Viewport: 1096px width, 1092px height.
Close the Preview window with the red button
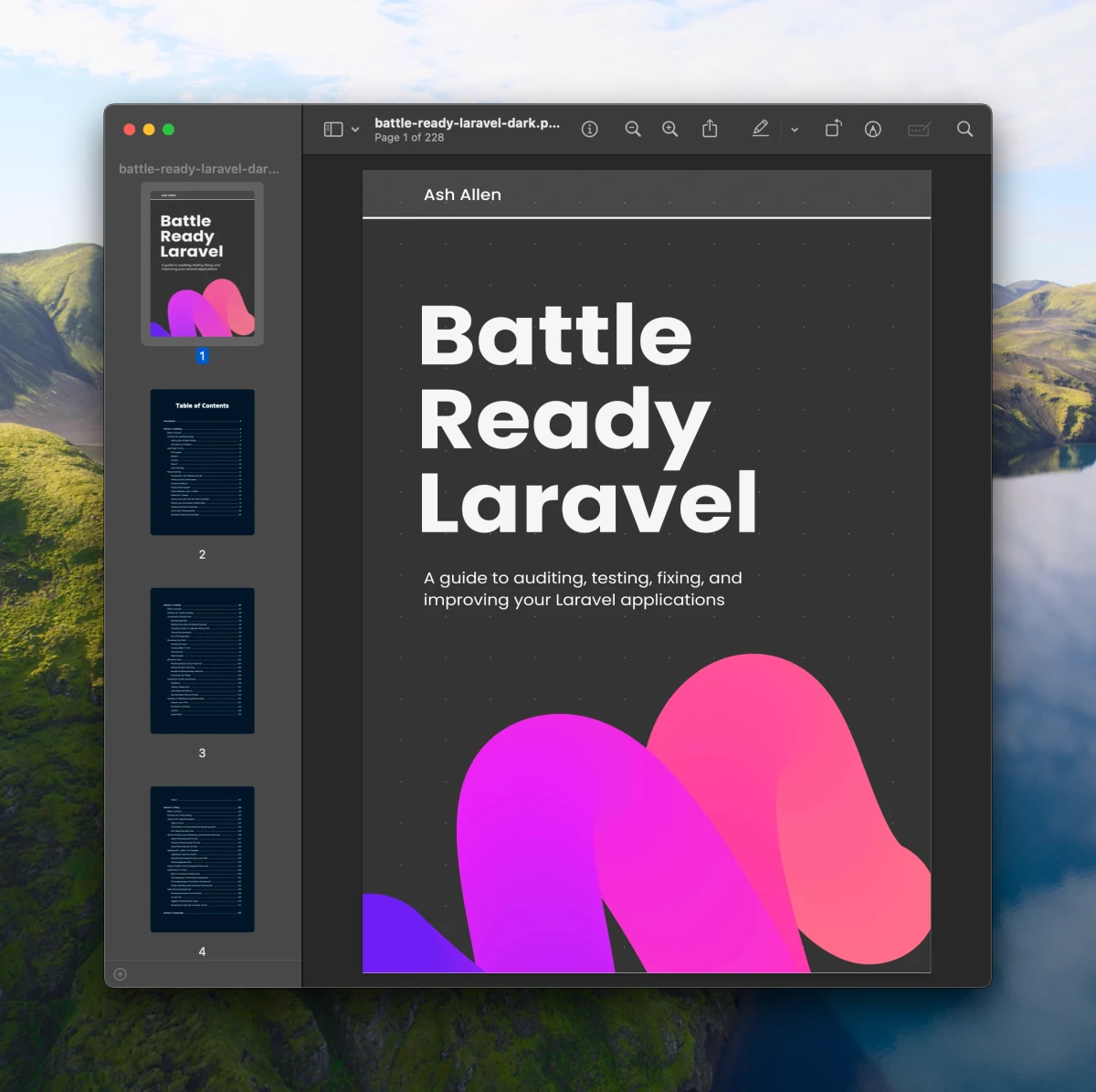tap(130, 130)
